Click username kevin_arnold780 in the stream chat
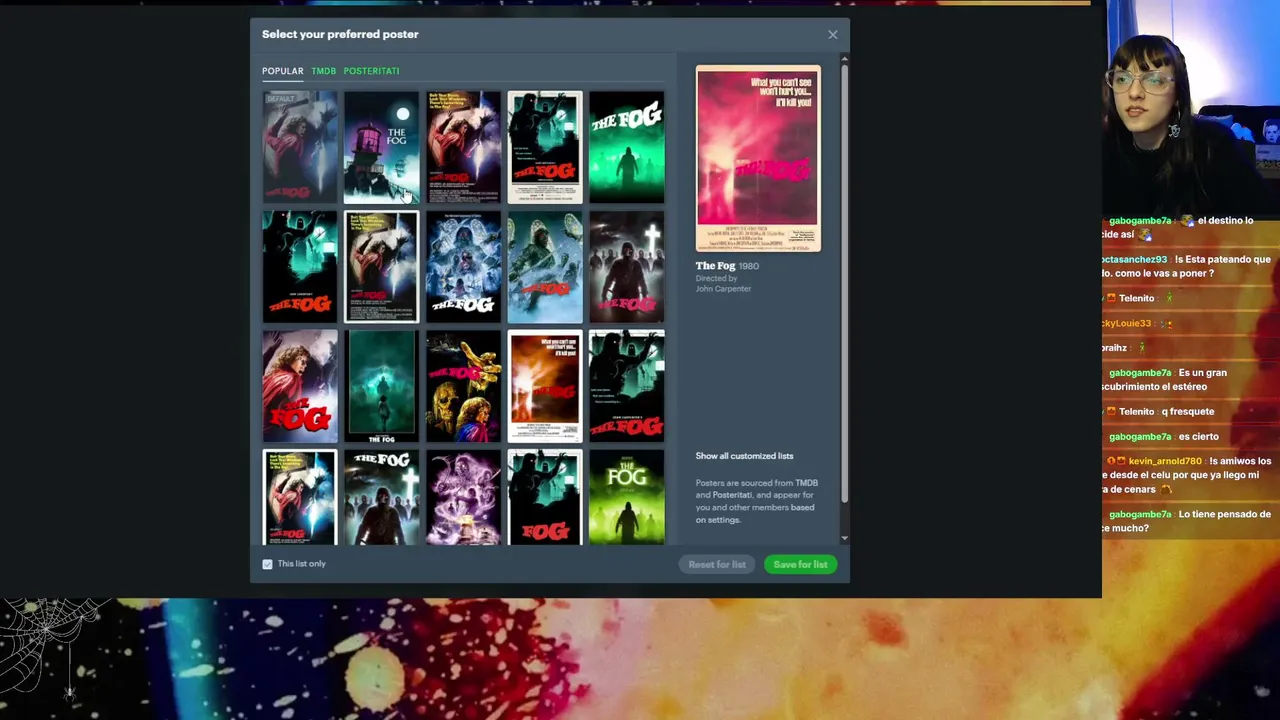This screenshot has height=720, width=1280. click(1165, 461)
